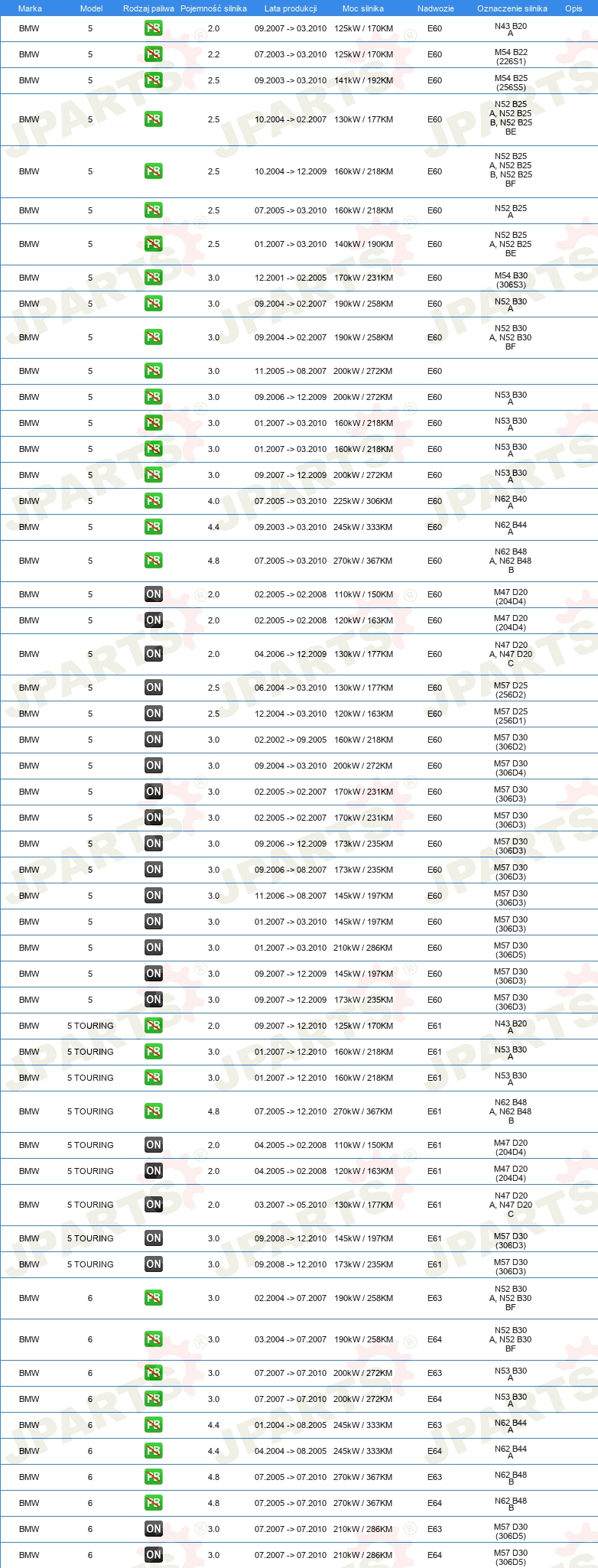Select date range 04.2004 -> 08.2005
This screenshot has height=1568, width=598.
[291, 1452]
